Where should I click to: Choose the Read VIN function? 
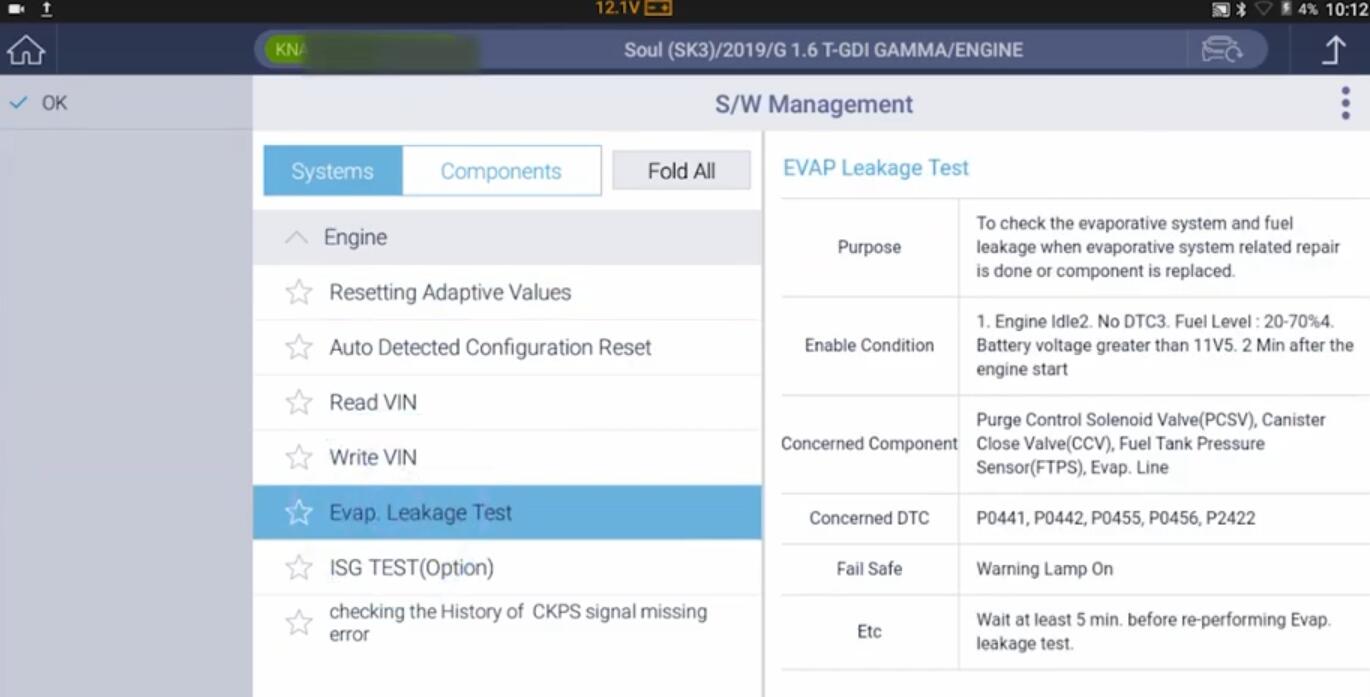507,402
